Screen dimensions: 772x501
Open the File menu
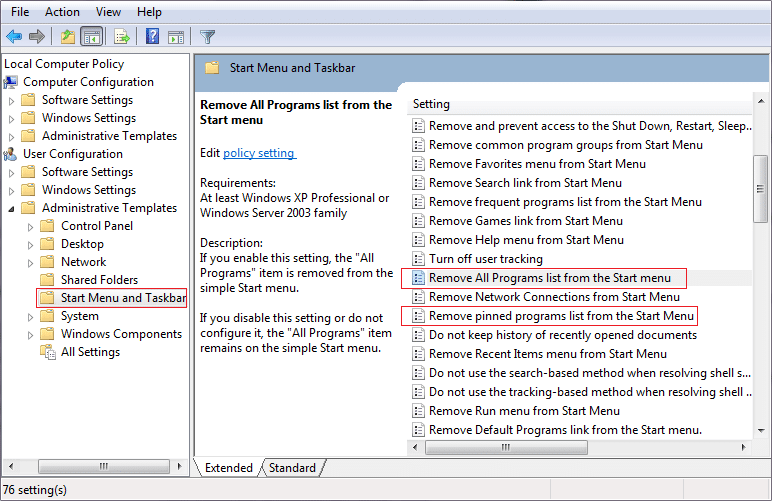[x=20, y=12]
